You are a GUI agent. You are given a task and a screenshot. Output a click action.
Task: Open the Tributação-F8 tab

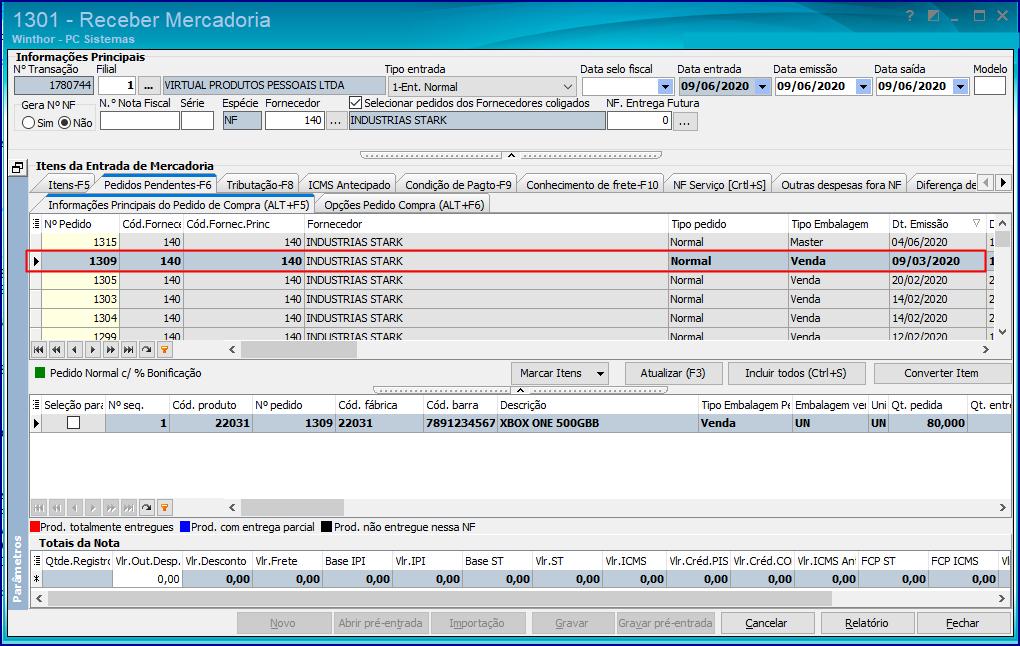point(260,185)
